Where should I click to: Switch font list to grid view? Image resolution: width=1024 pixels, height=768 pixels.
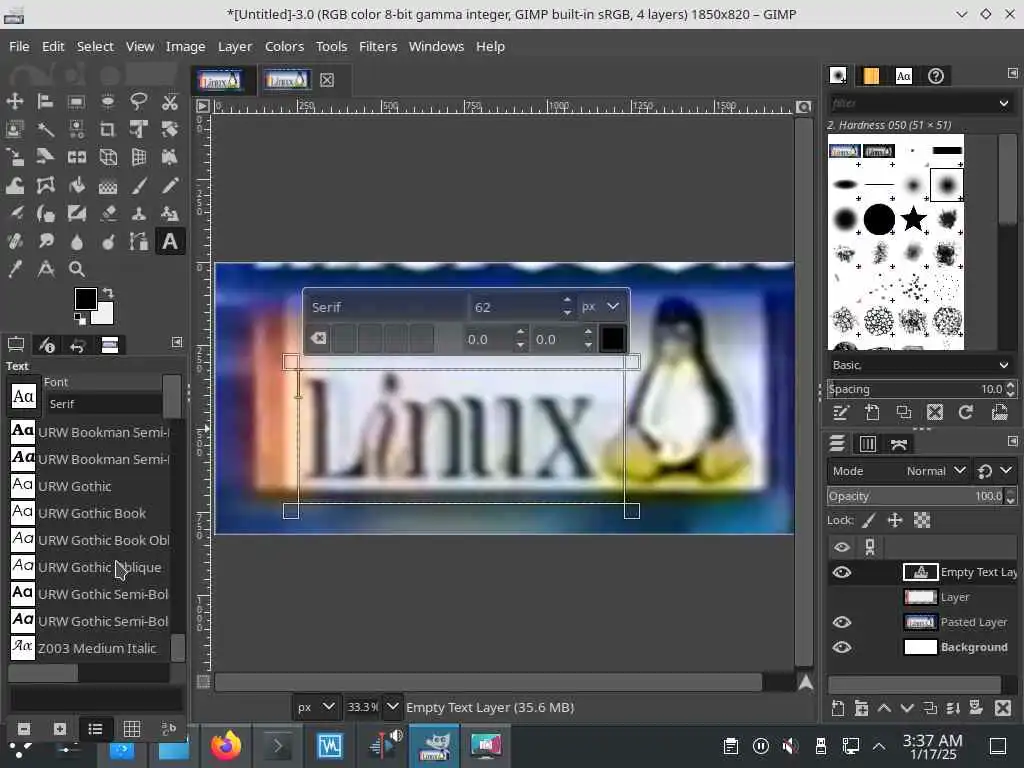coord(132,729)
